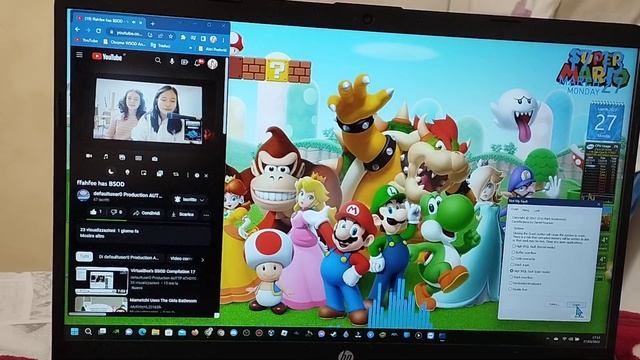
Task: Share video with Condividi button
Action: pos(147,213)
